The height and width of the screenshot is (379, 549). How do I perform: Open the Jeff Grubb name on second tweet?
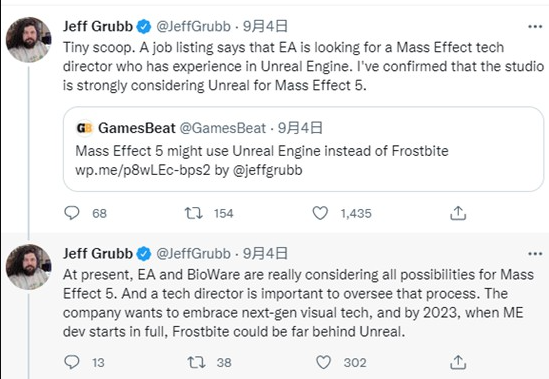click(x=98, y=254)
